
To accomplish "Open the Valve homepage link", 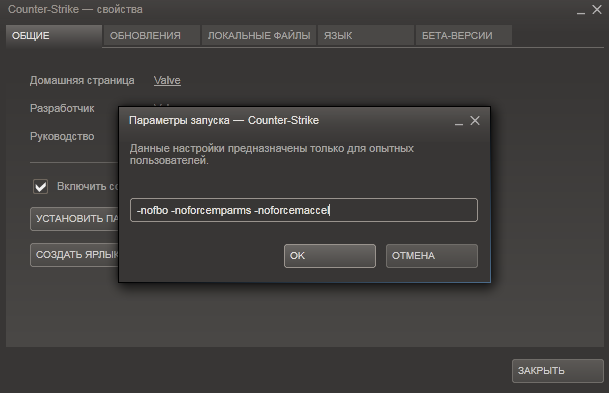I will tap(167, 80).
